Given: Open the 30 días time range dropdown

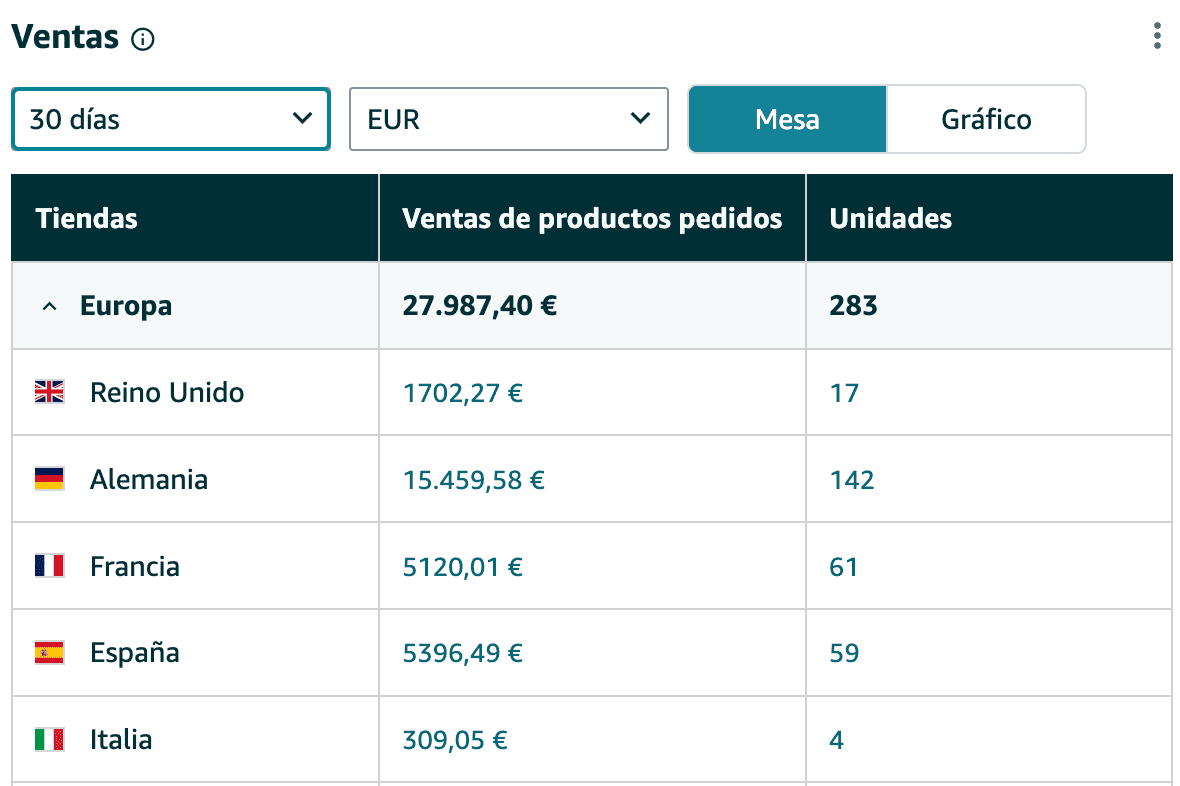Looking at the screenshot, I should point(170,119).
